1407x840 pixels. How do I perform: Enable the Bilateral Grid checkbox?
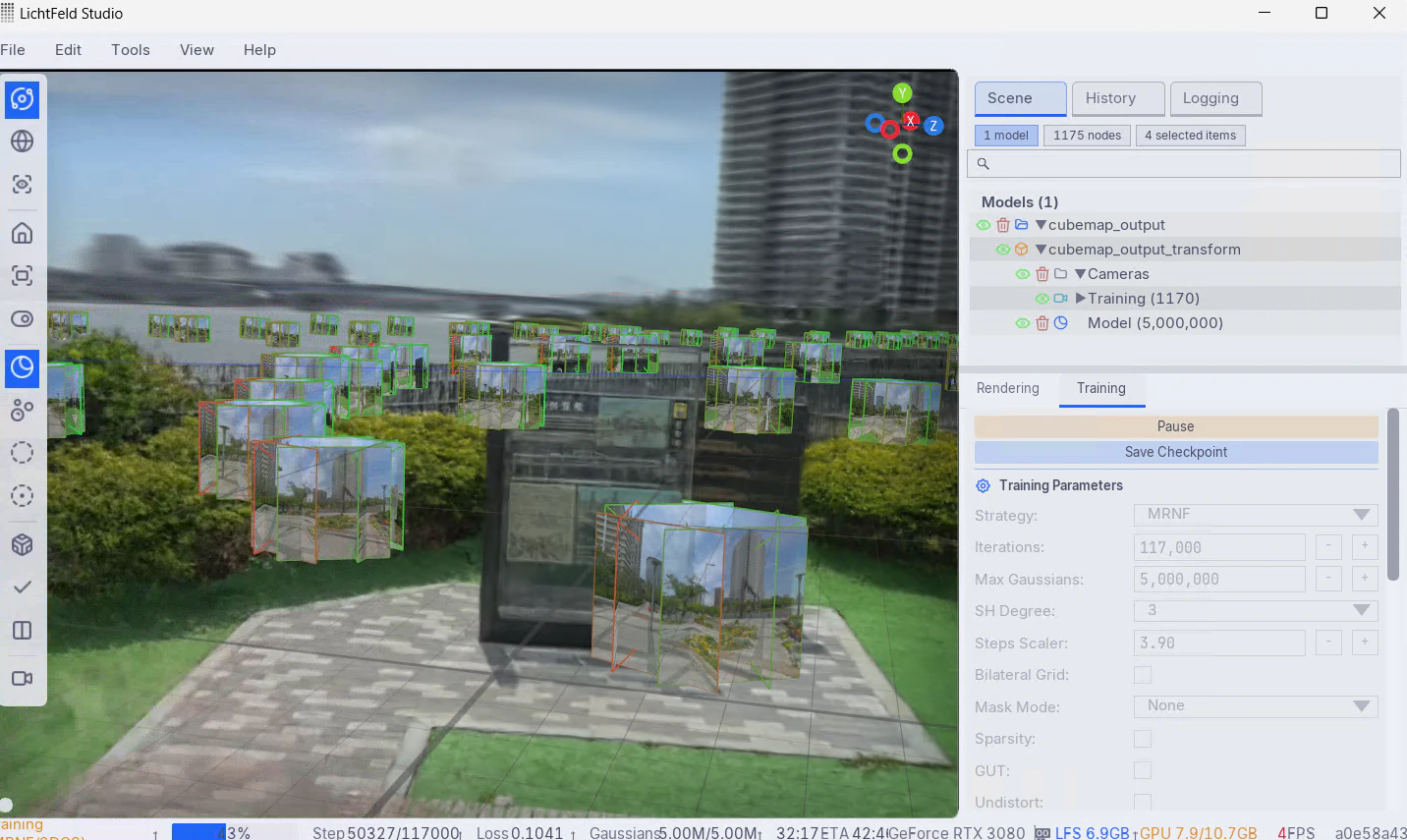point(1143,675)
